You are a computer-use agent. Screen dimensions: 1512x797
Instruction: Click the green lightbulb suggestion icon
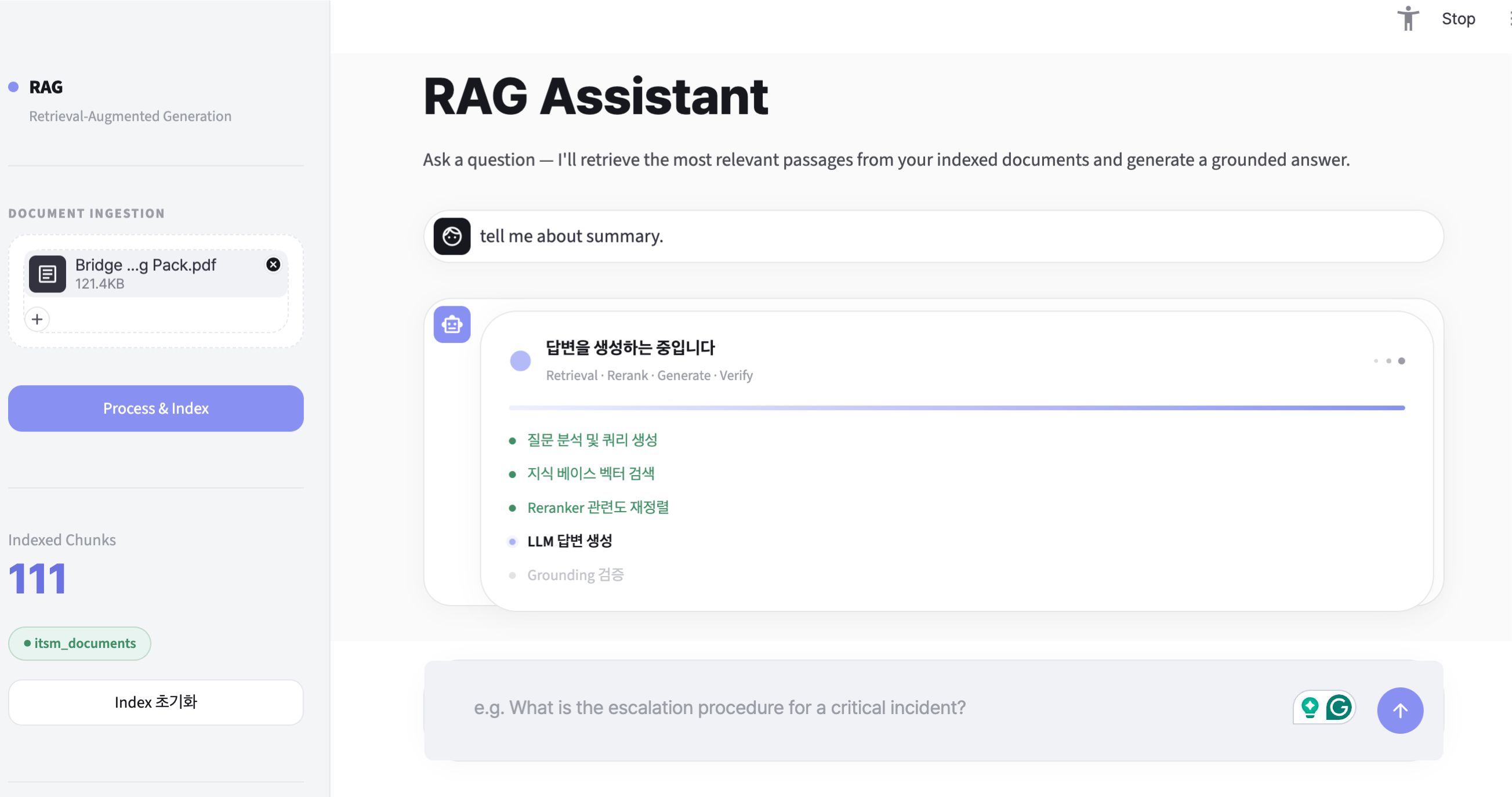(x=1310, y=707)
